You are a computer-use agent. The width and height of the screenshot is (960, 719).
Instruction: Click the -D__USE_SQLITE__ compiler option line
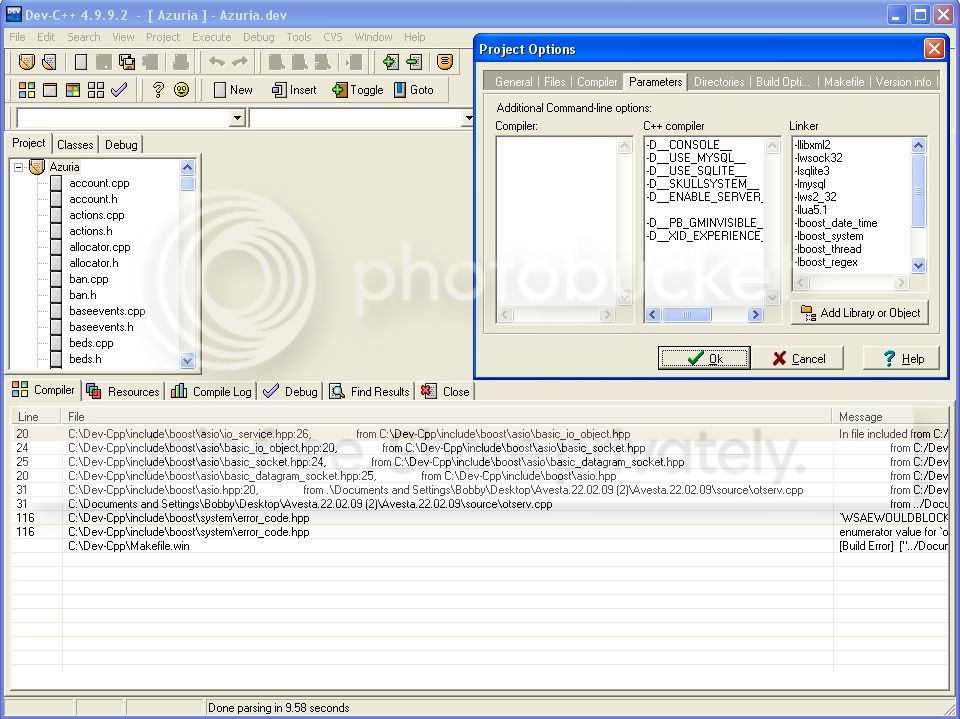[x=696, y=171]
